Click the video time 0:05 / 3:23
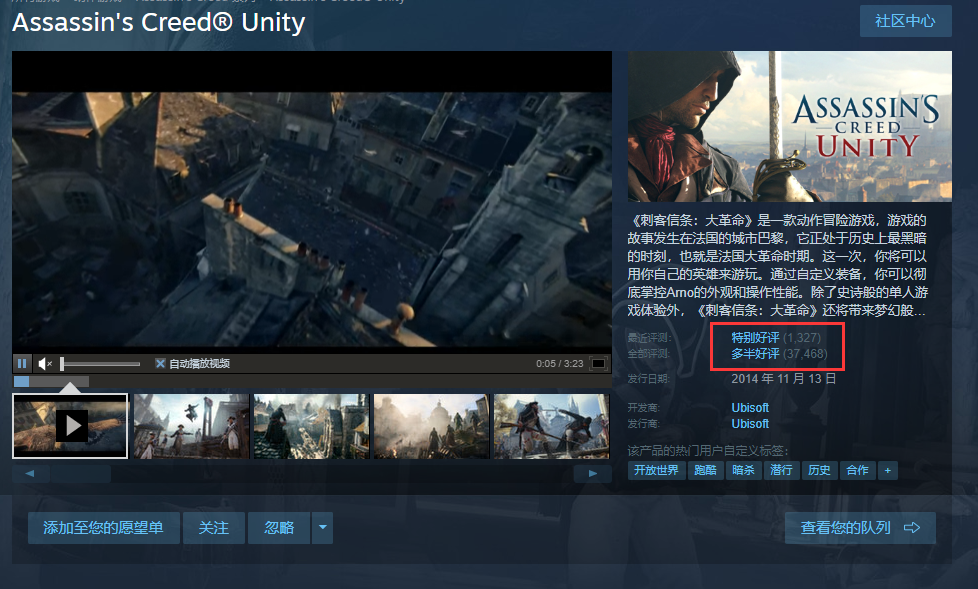Image resolution: width=978 pixels, height=589 pixels. tap(559, 363)
